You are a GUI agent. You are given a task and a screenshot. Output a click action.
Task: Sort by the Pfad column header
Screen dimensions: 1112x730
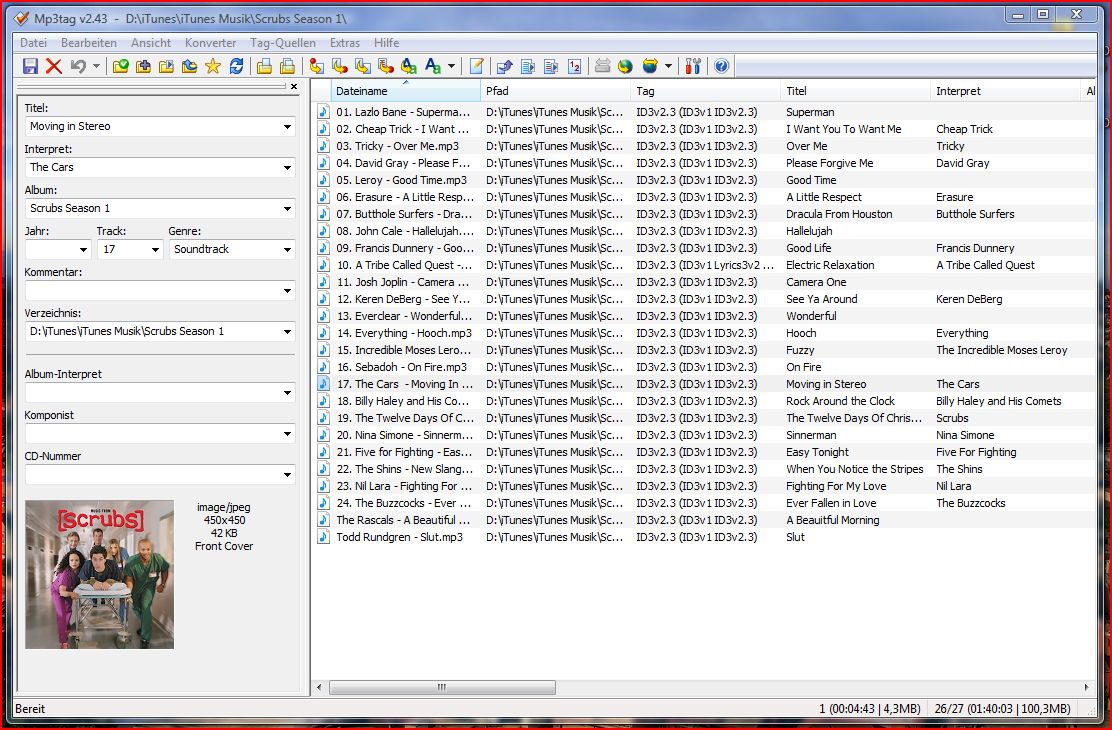point(555,91)
